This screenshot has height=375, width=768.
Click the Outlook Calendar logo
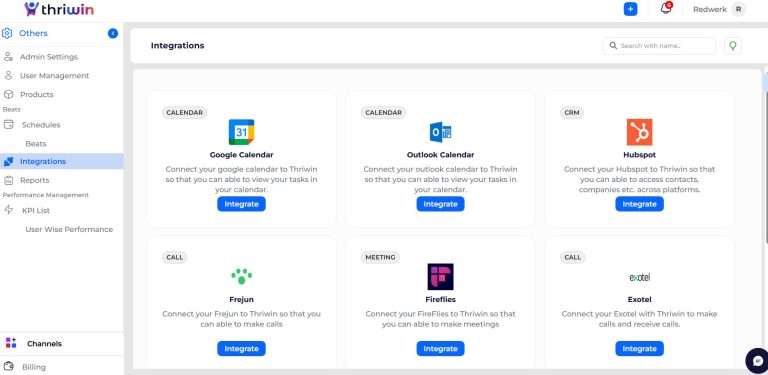click(440, 132)
